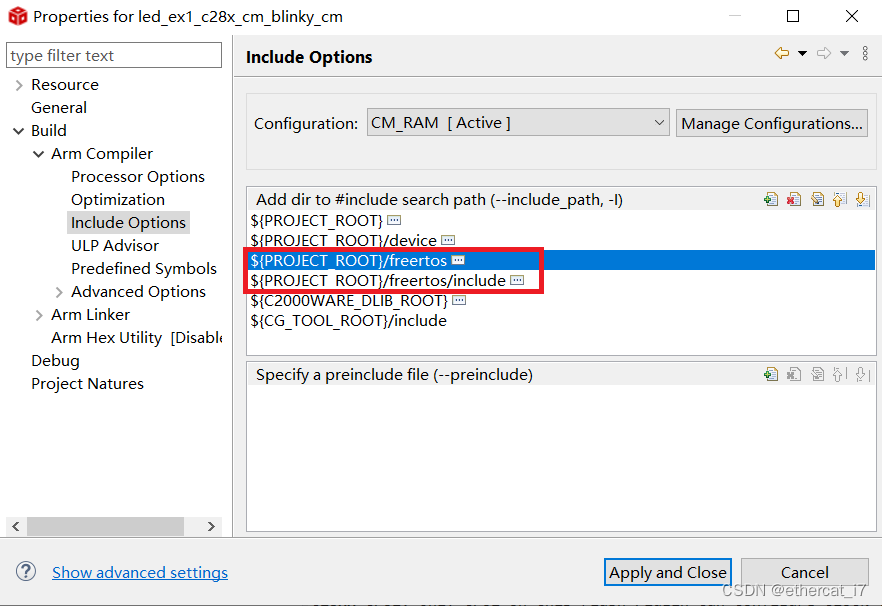Open the forward navigation history dropdown
This screenshot has height=608, width=882.
[844, 53]
